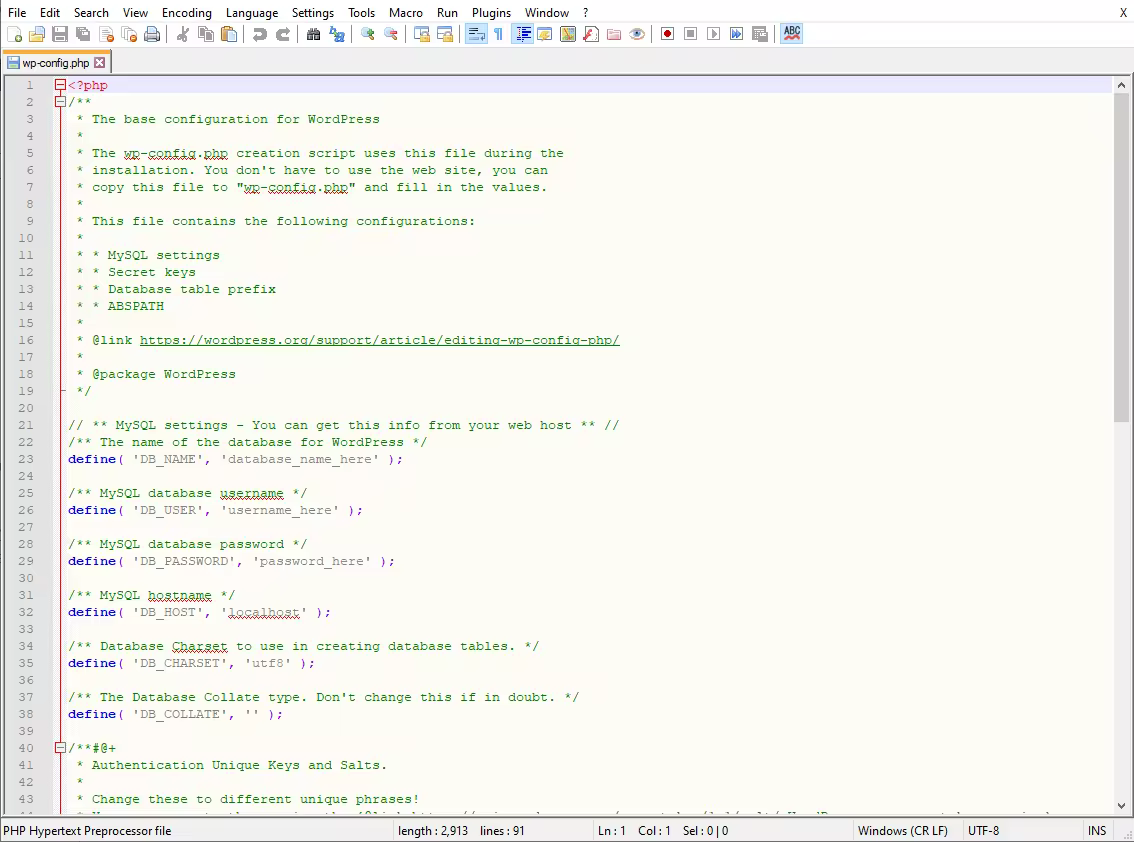This screenshot has width=1134, height=842.
Task: Save the current recorded macro icon
Action: 759,34
